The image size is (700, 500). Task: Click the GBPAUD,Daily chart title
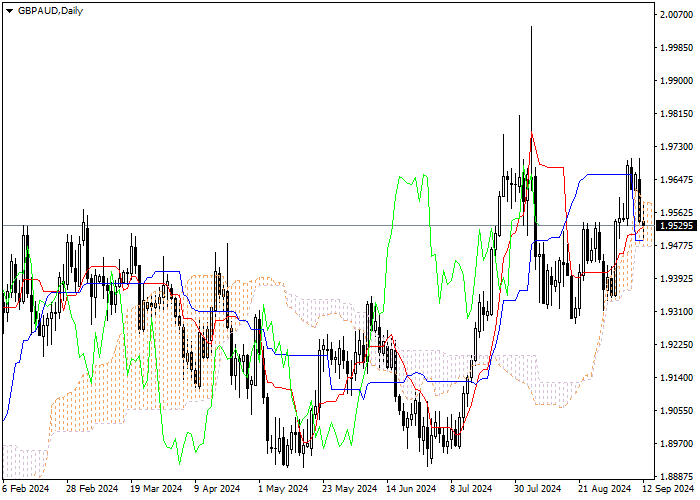pos(50,11)
